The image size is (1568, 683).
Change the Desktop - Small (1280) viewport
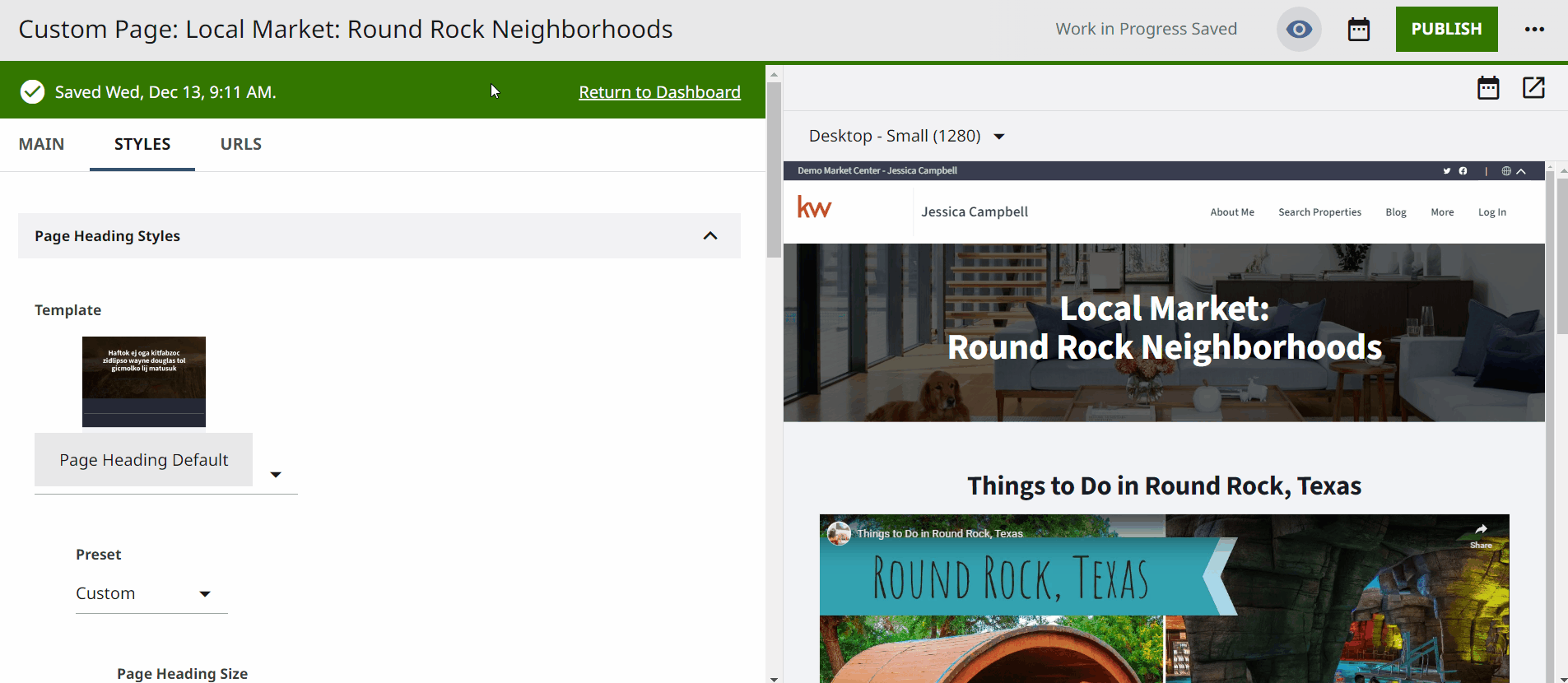tap(906, 137)
